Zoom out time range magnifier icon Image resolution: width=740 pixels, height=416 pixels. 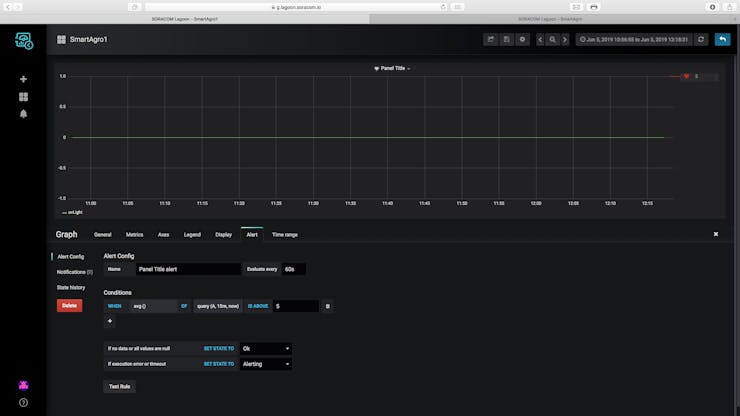click(552, 40)
